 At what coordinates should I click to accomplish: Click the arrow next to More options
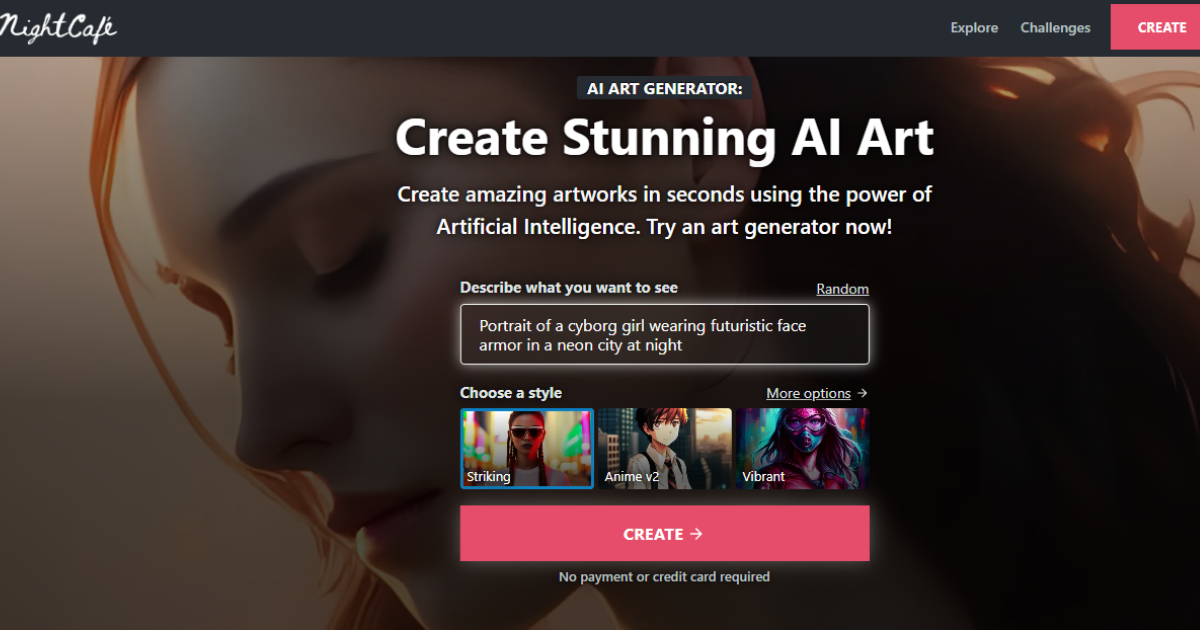tap(862, 394)
